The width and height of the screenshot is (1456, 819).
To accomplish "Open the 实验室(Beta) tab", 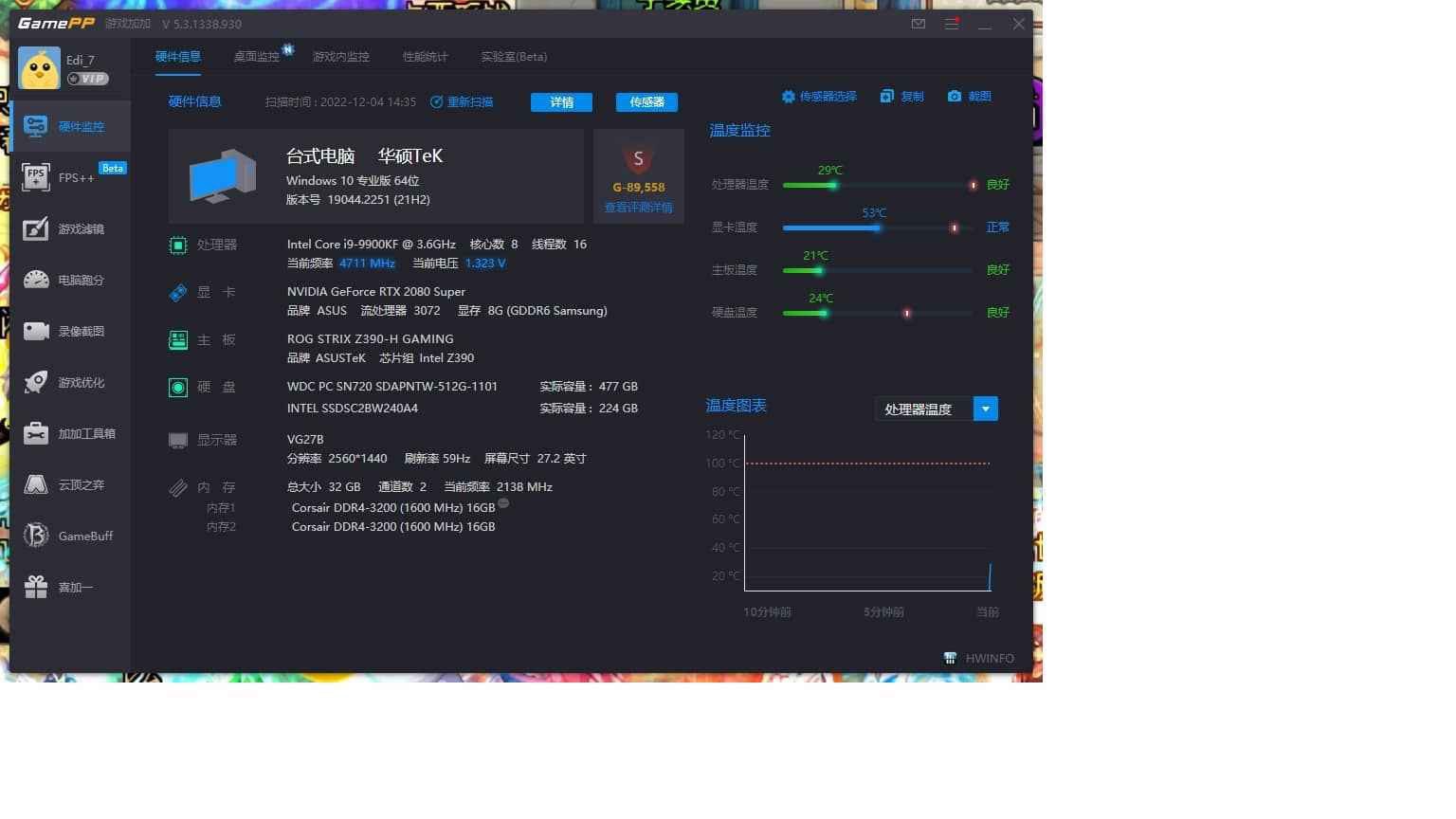I will [x=514, y=56].
